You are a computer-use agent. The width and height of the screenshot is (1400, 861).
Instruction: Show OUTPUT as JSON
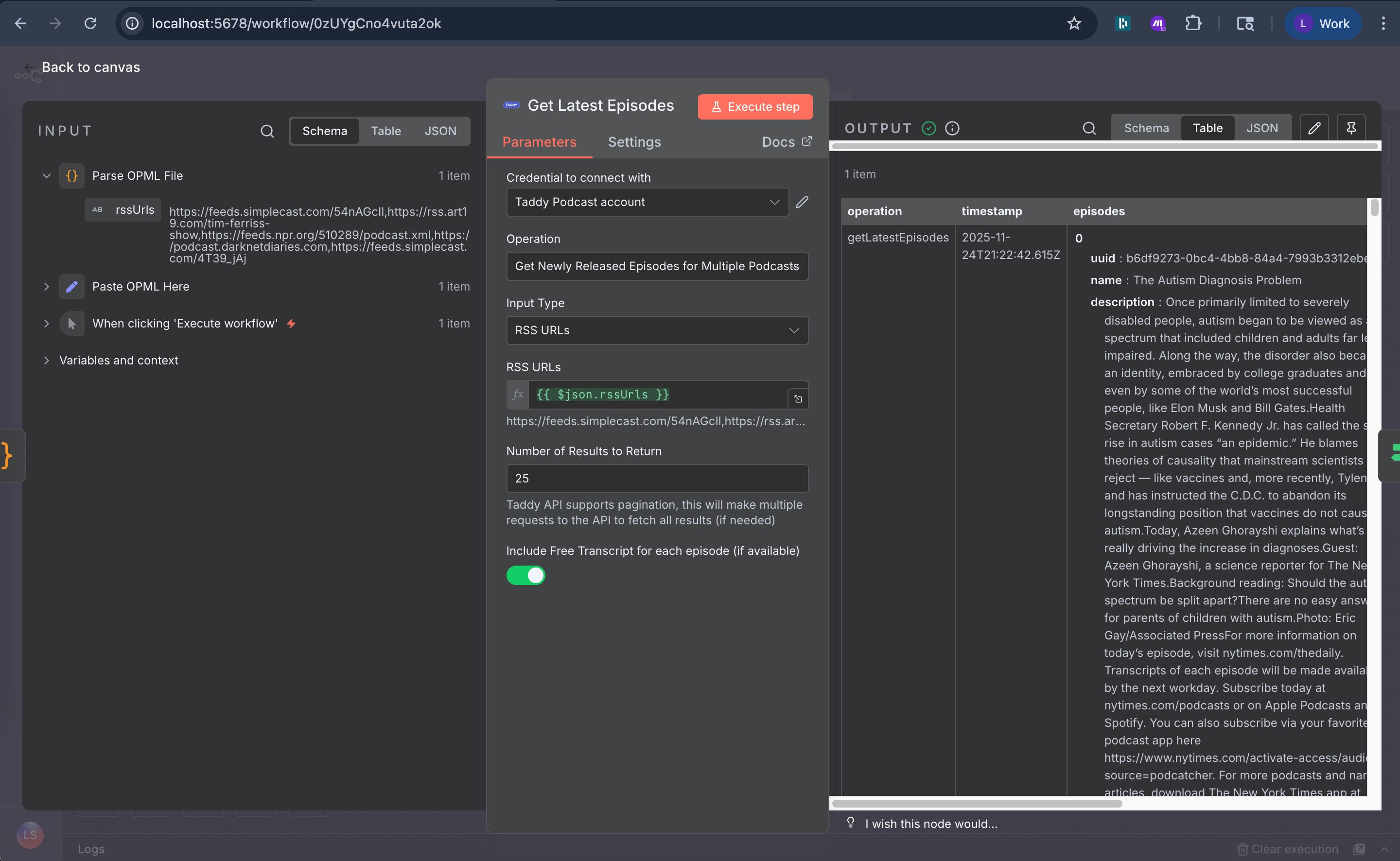[1263, 128]
